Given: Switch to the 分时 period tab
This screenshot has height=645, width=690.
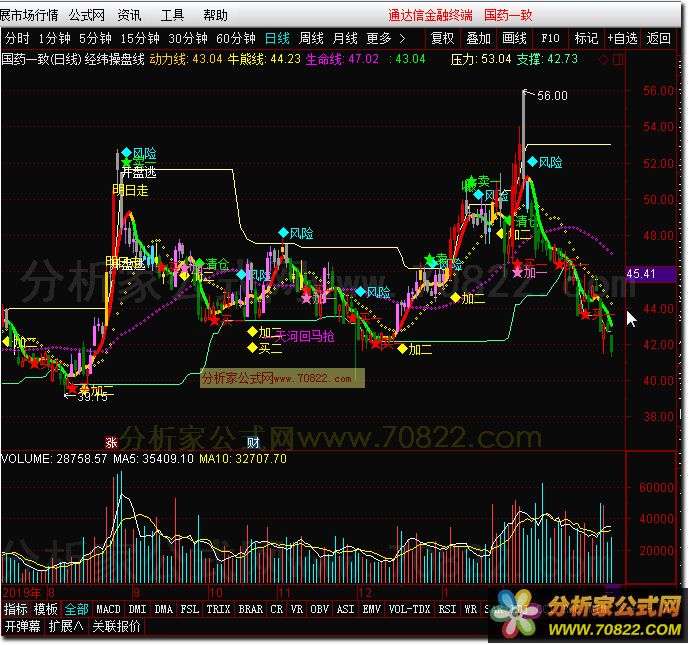Looking at the screenshot, I should coord(17,39).
